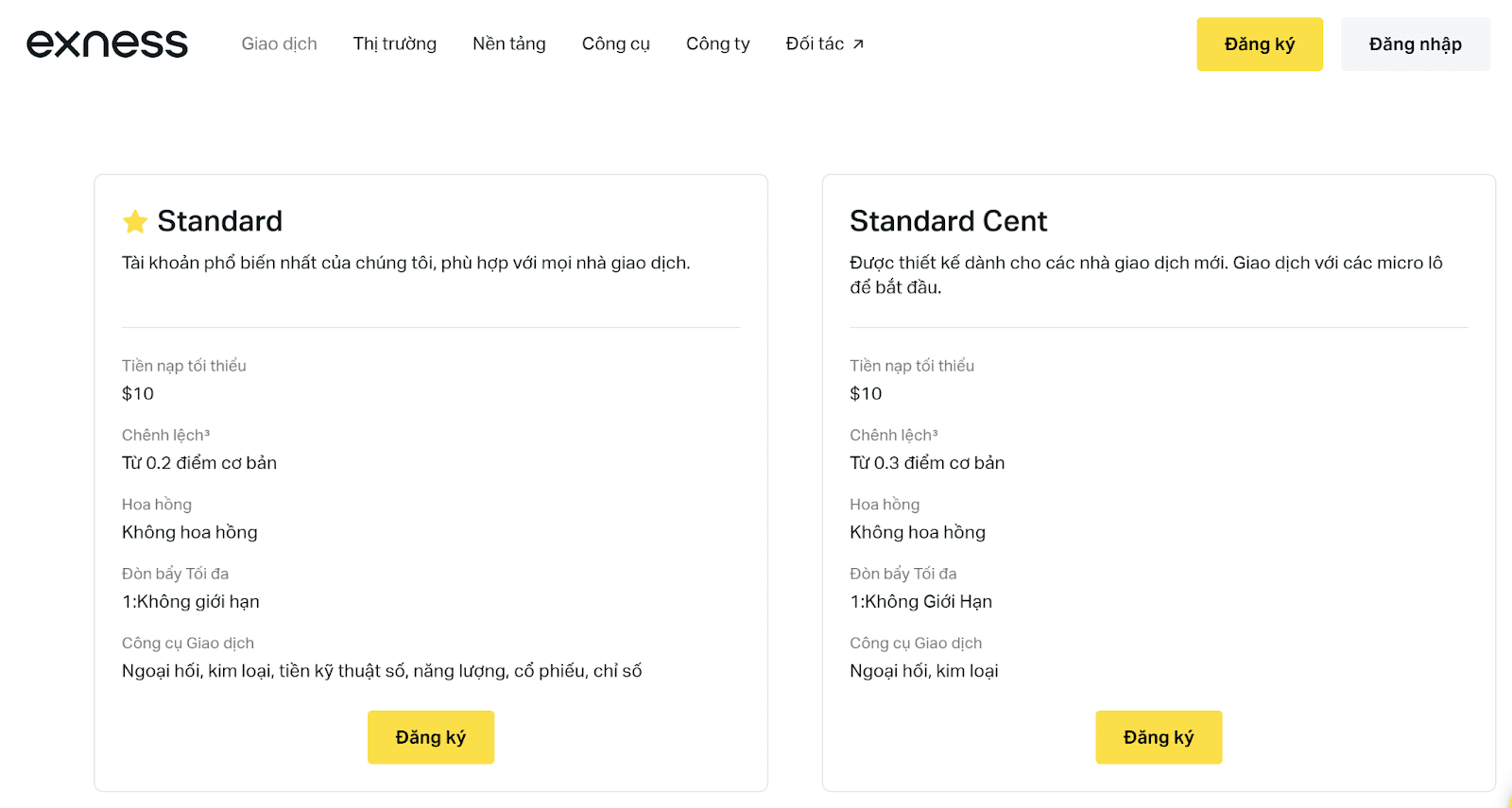The image size is (1512, 808).
Task: Open the Thị trường menu
Action: pos(394,43)
